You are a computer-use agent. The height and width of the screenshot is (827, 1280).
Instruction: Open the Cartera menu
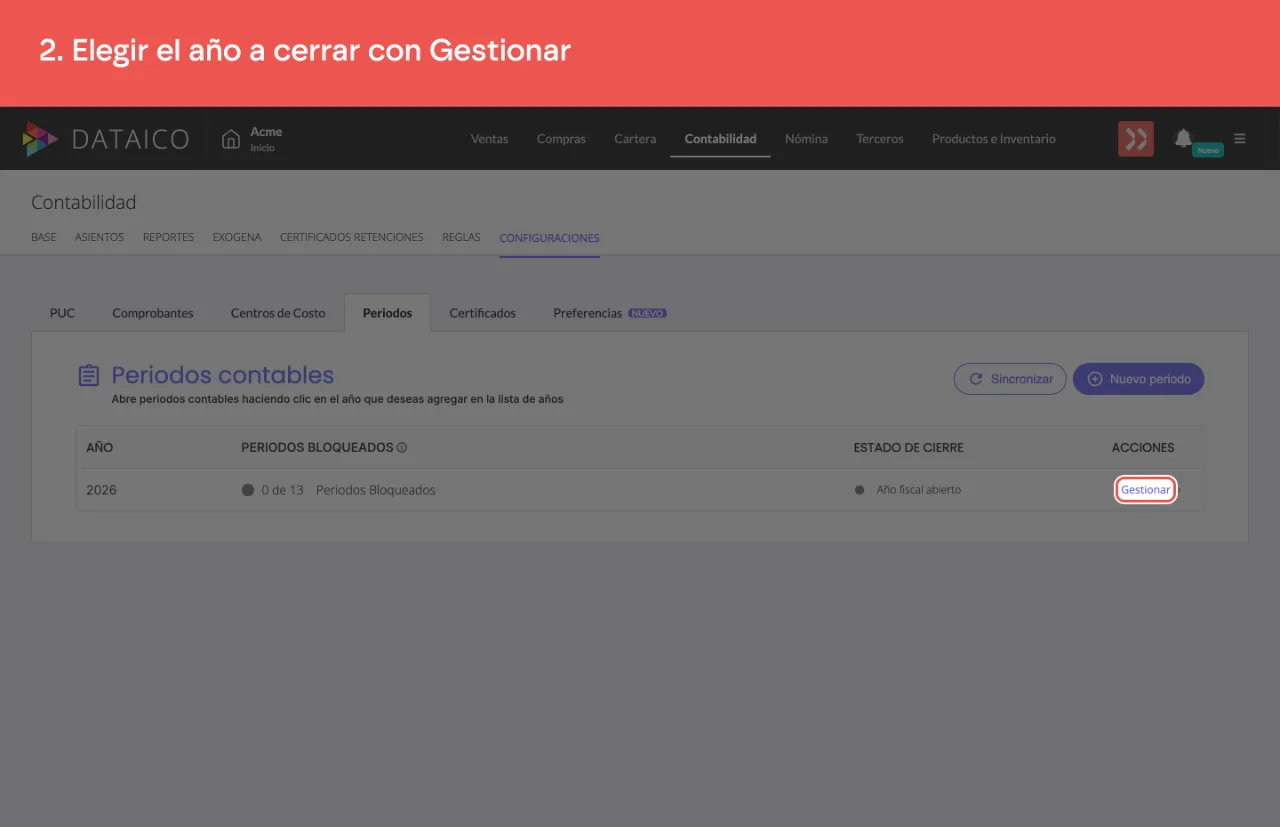635,139
